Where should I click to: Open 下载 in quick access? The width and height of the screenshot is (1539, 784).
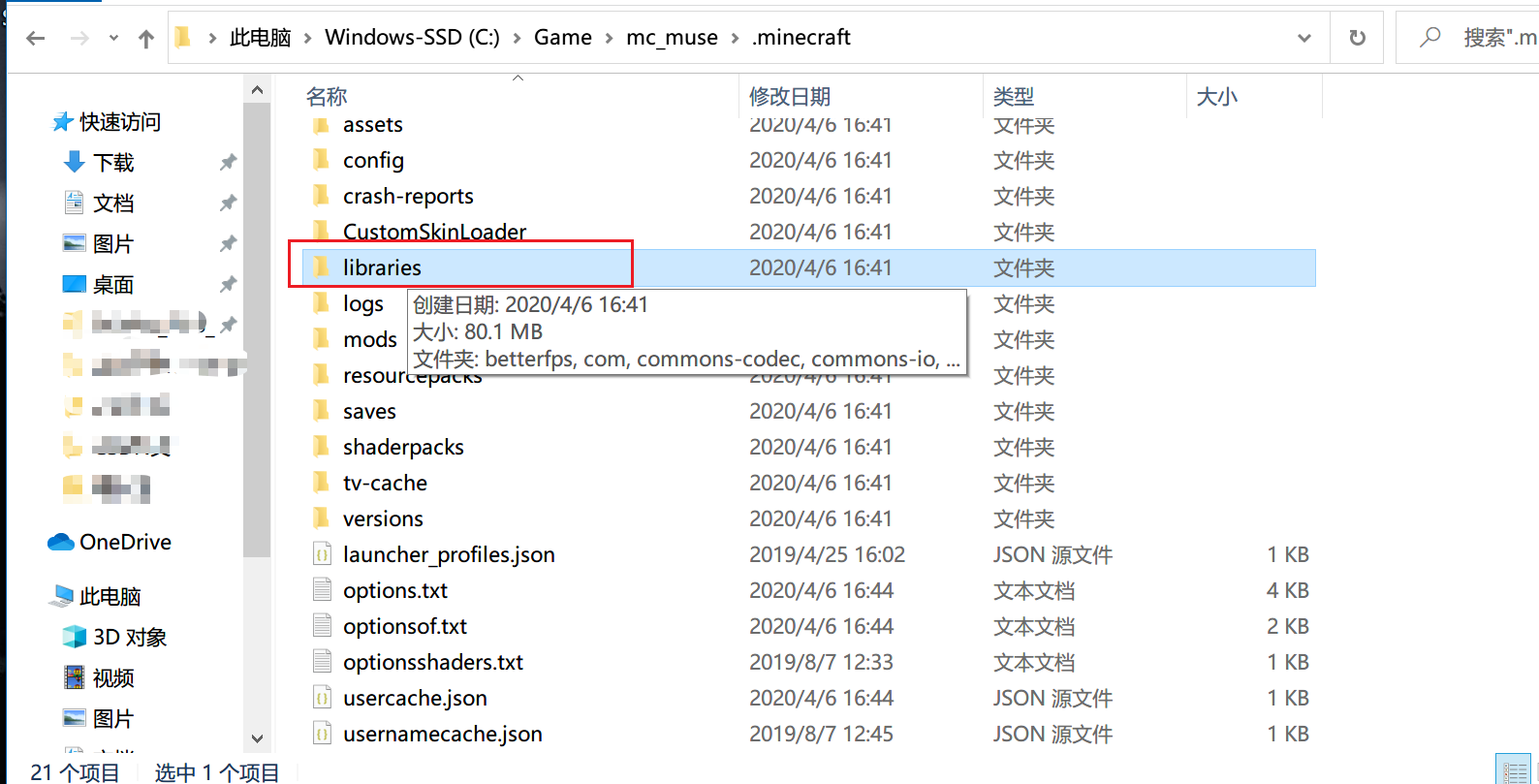click(113, 163)
